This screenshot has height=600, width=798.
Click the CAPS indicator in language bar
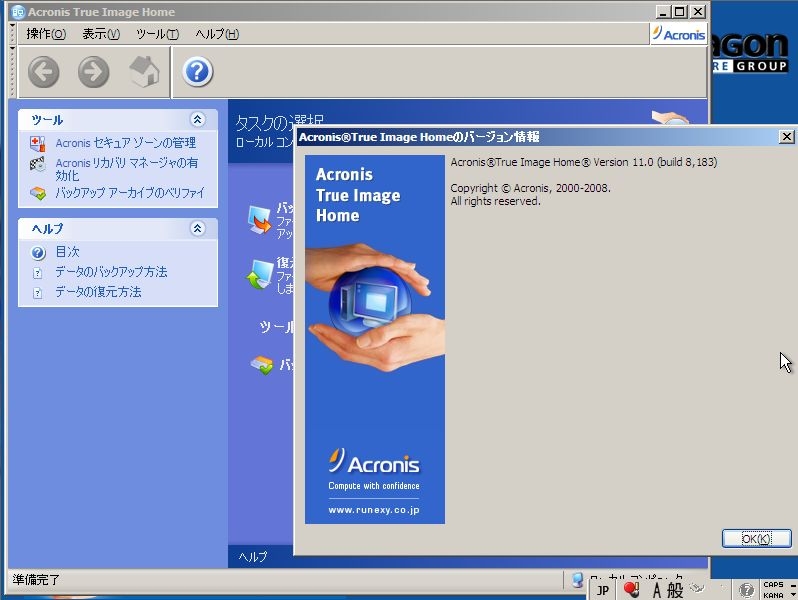click(773, 585)
